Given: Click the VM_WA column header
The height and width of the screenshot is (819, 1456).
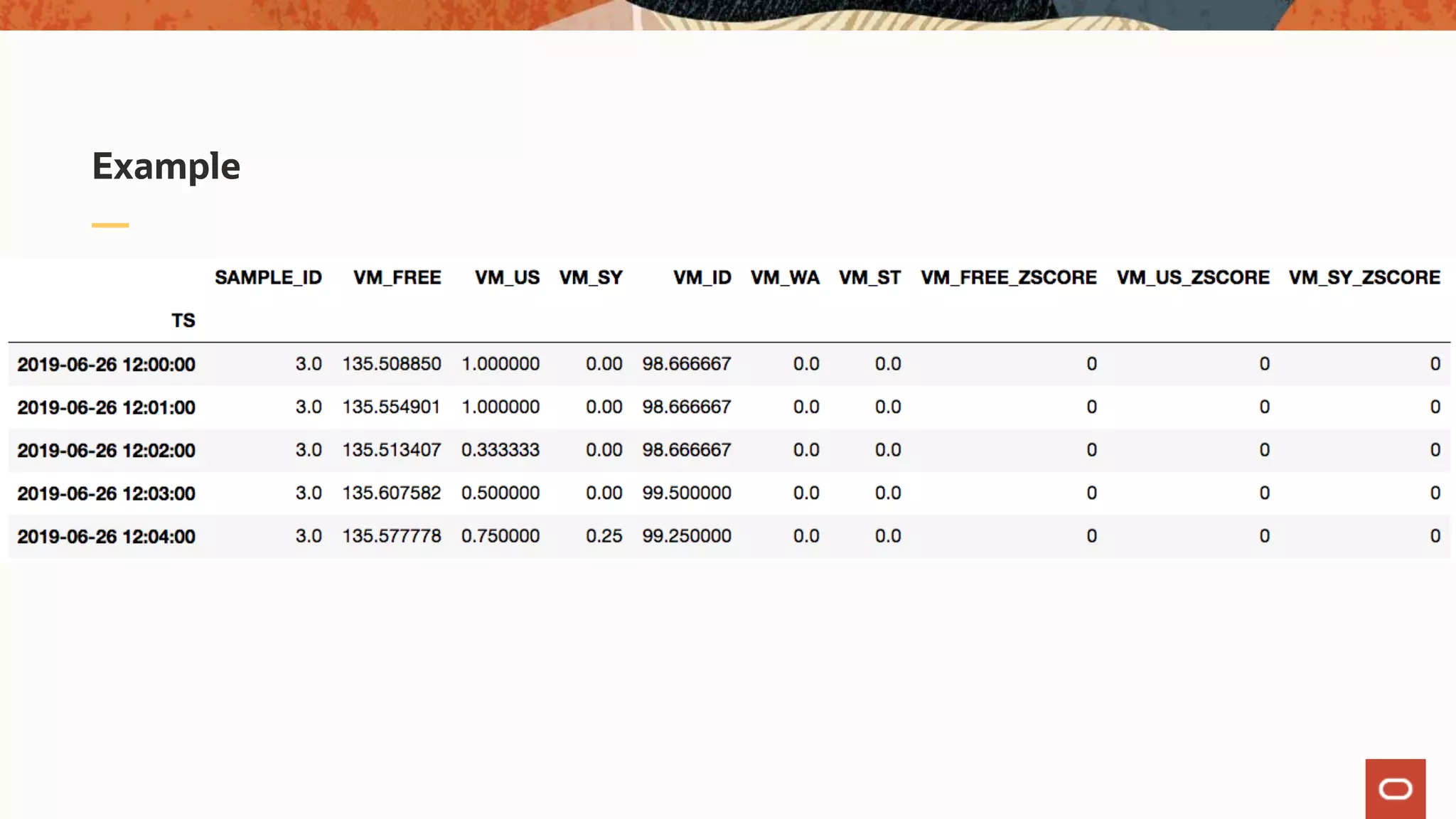Looking at the screenshot, I should click(x=785, y=277).
